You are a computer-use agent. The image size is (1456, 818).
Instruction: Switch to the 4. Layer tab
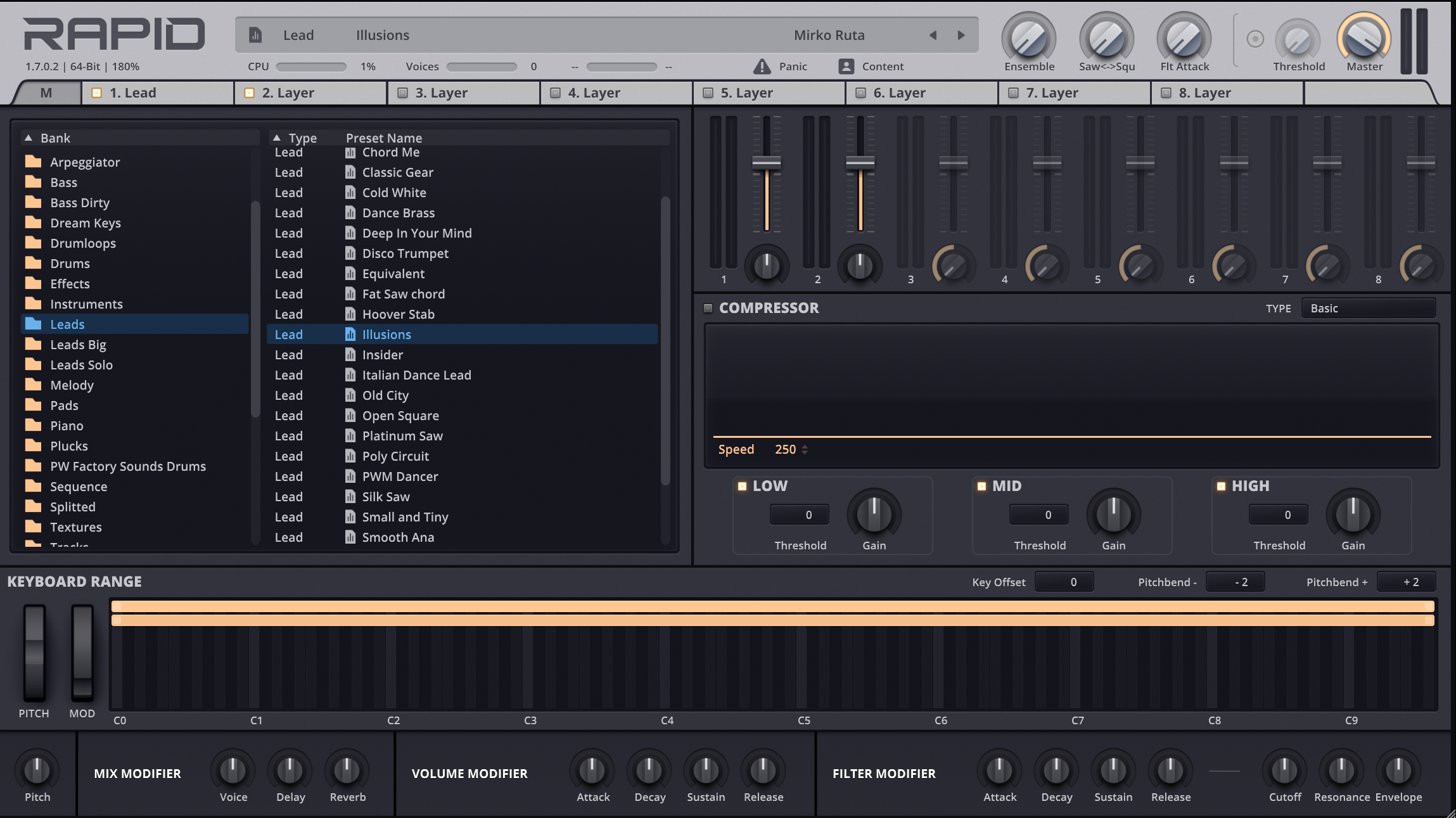[616, 93]
